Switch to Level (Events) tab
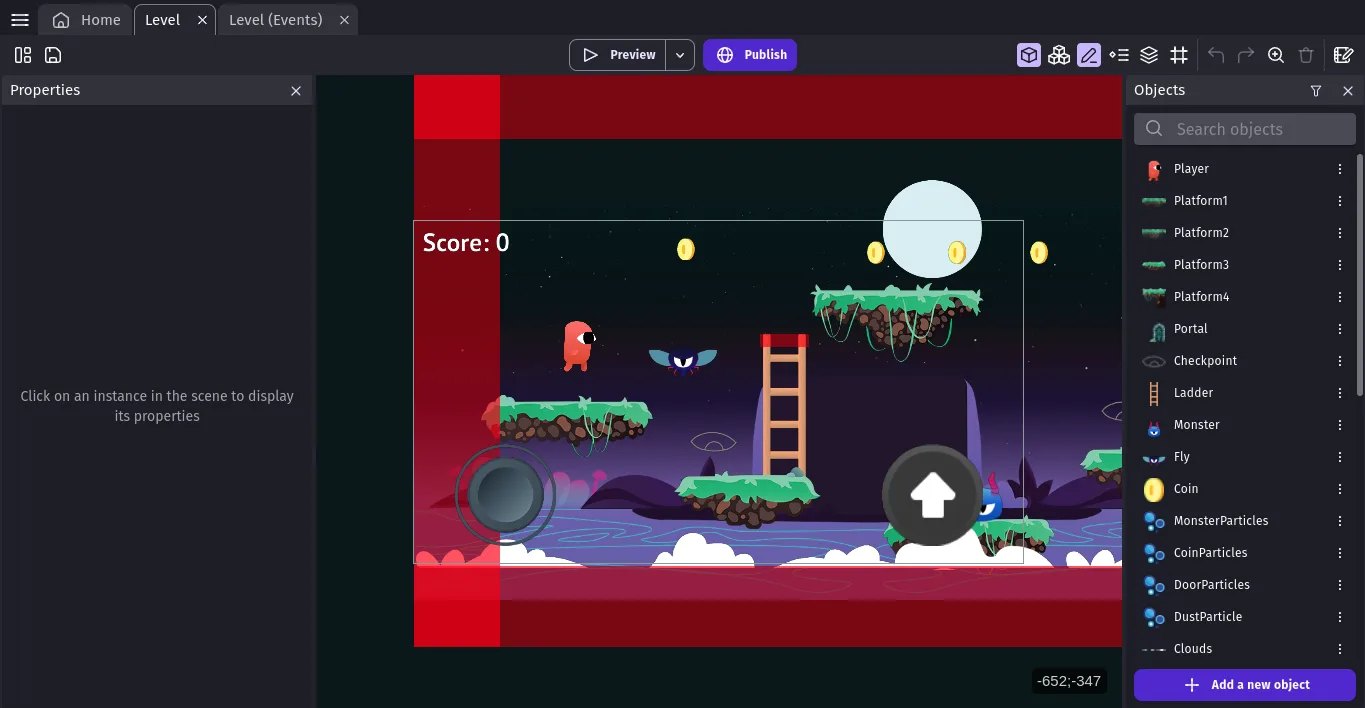Viewport: 1365px width, 708px height. click(276, 20)
